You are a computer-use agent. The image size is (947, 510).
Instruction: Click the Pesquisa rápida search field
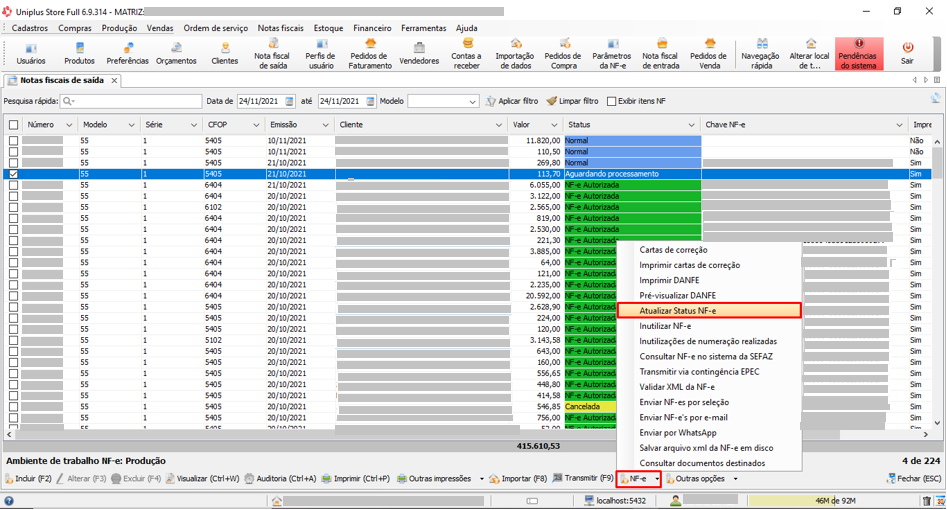pos(131,102)
